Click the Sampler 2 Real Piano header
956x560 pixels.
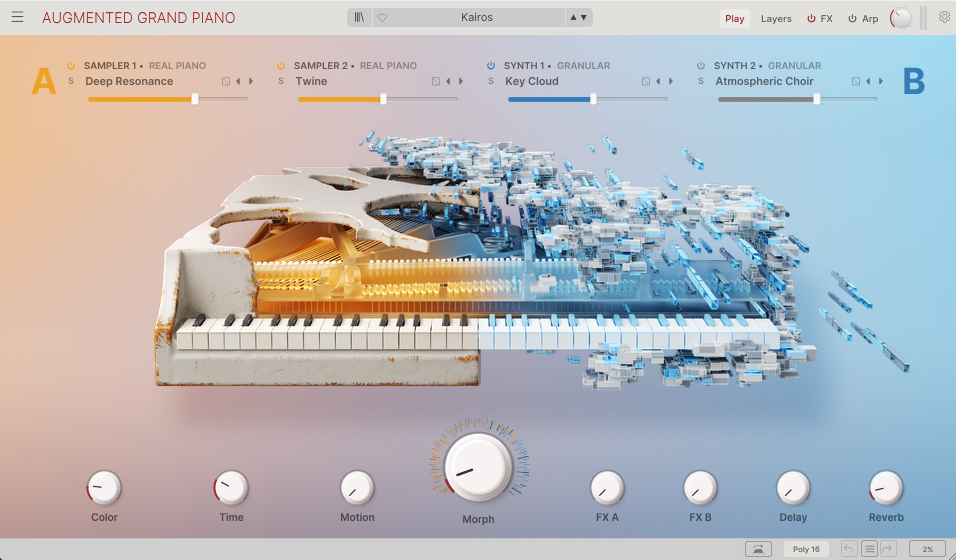click(355, 65)
